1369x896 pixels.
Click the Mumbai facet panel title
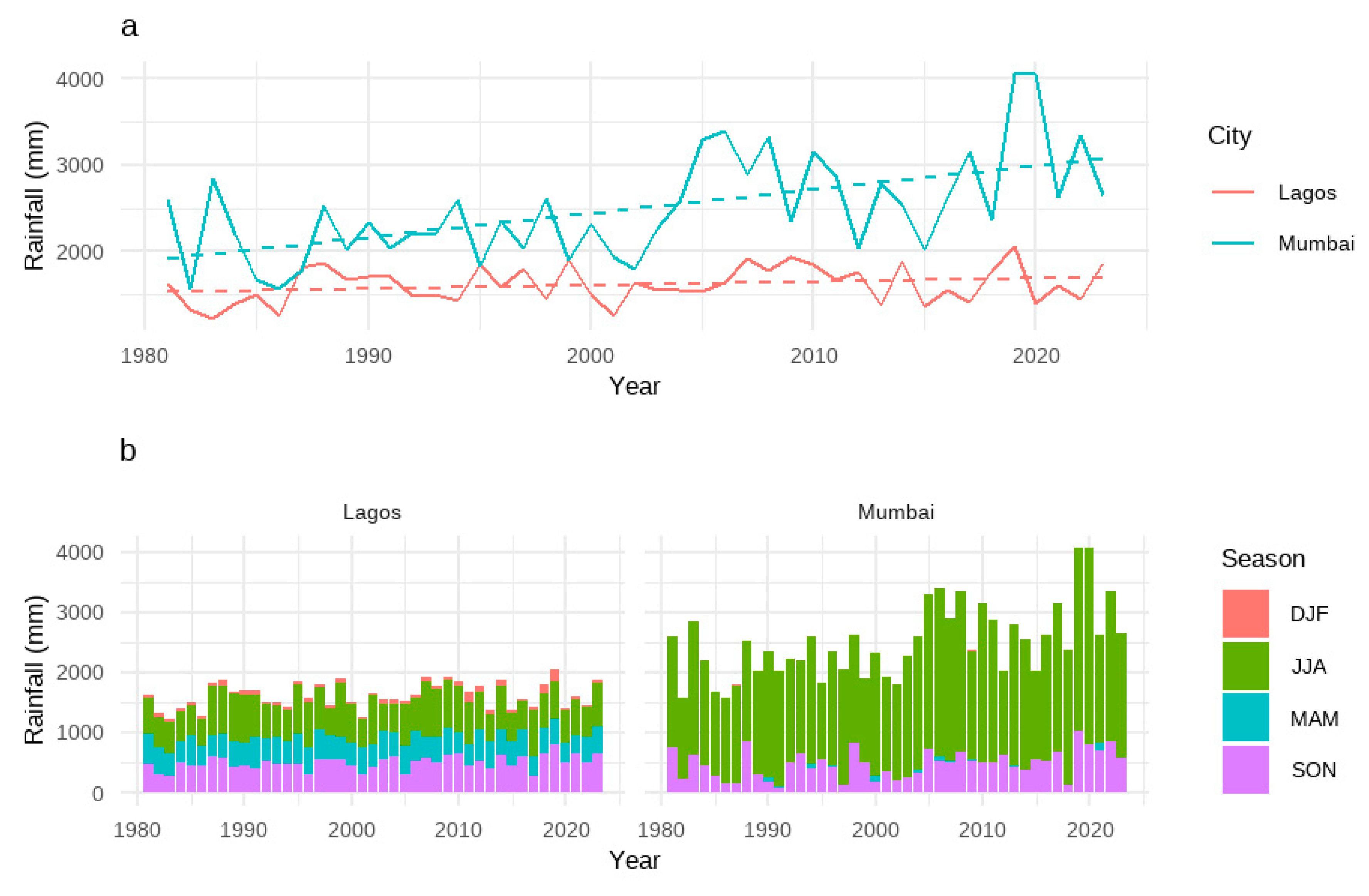[896, 512]
